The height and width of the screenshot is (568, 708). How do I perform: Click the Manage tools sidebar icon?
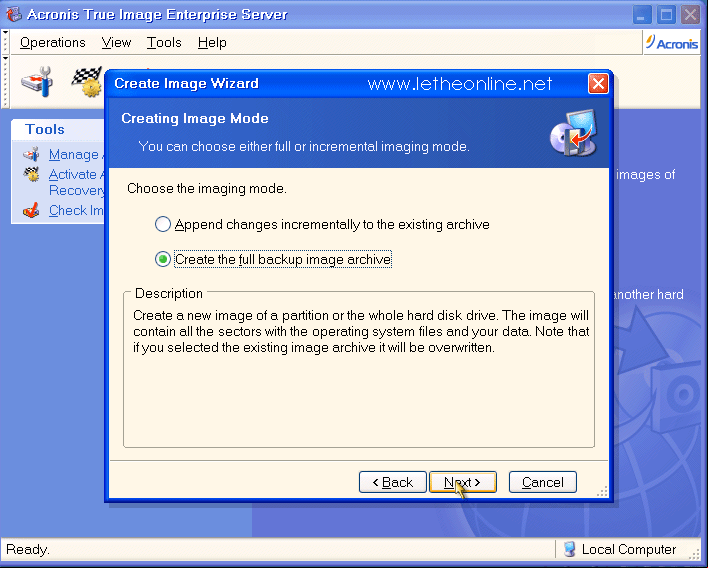click(31, 154)
